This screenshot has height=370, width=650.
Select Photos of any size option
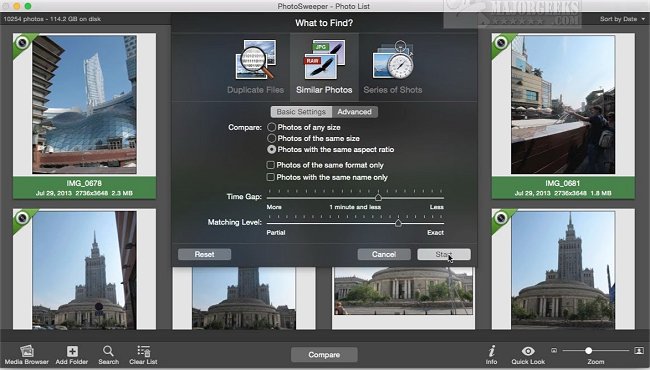point(272,127)
